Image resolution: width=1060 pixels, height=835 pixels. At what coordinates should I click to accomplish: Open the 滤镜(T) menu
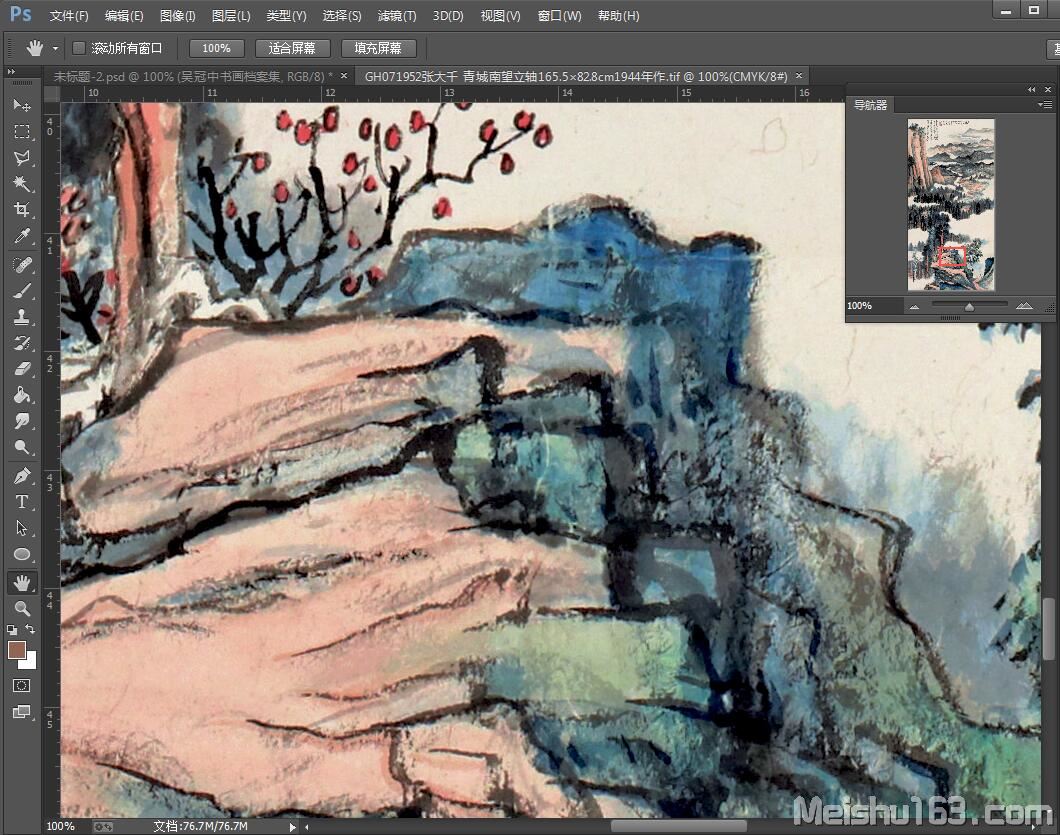tap(397, 16)
